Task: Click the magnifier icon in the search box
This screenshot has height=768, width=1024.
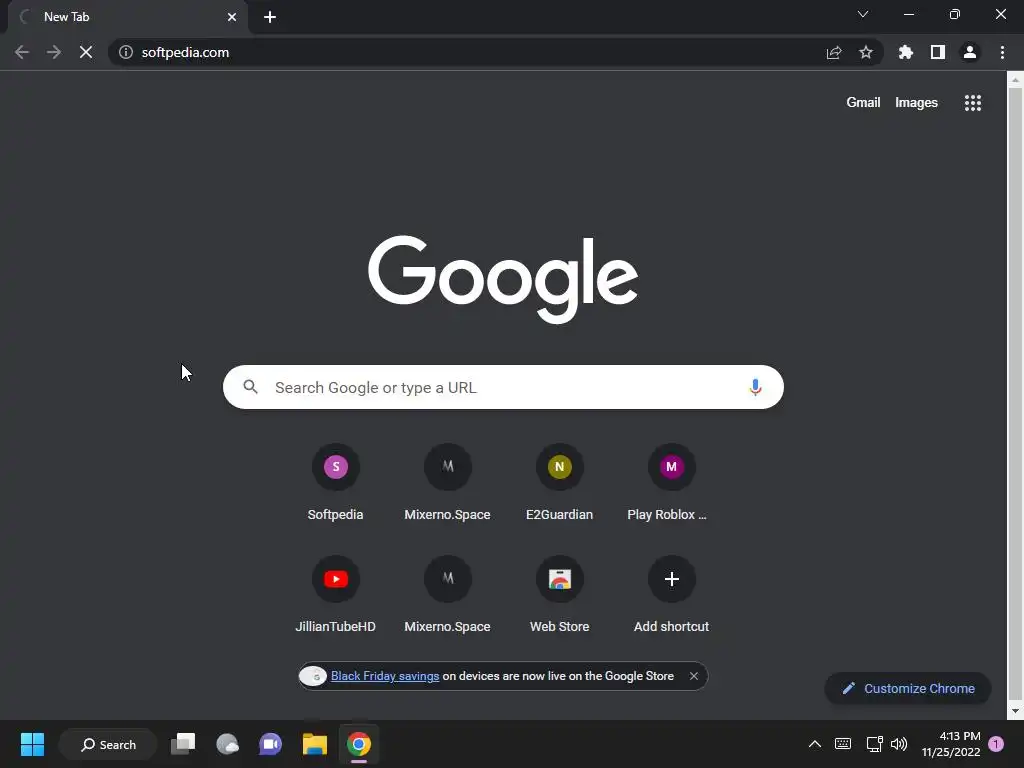Action: pos(251,387)
